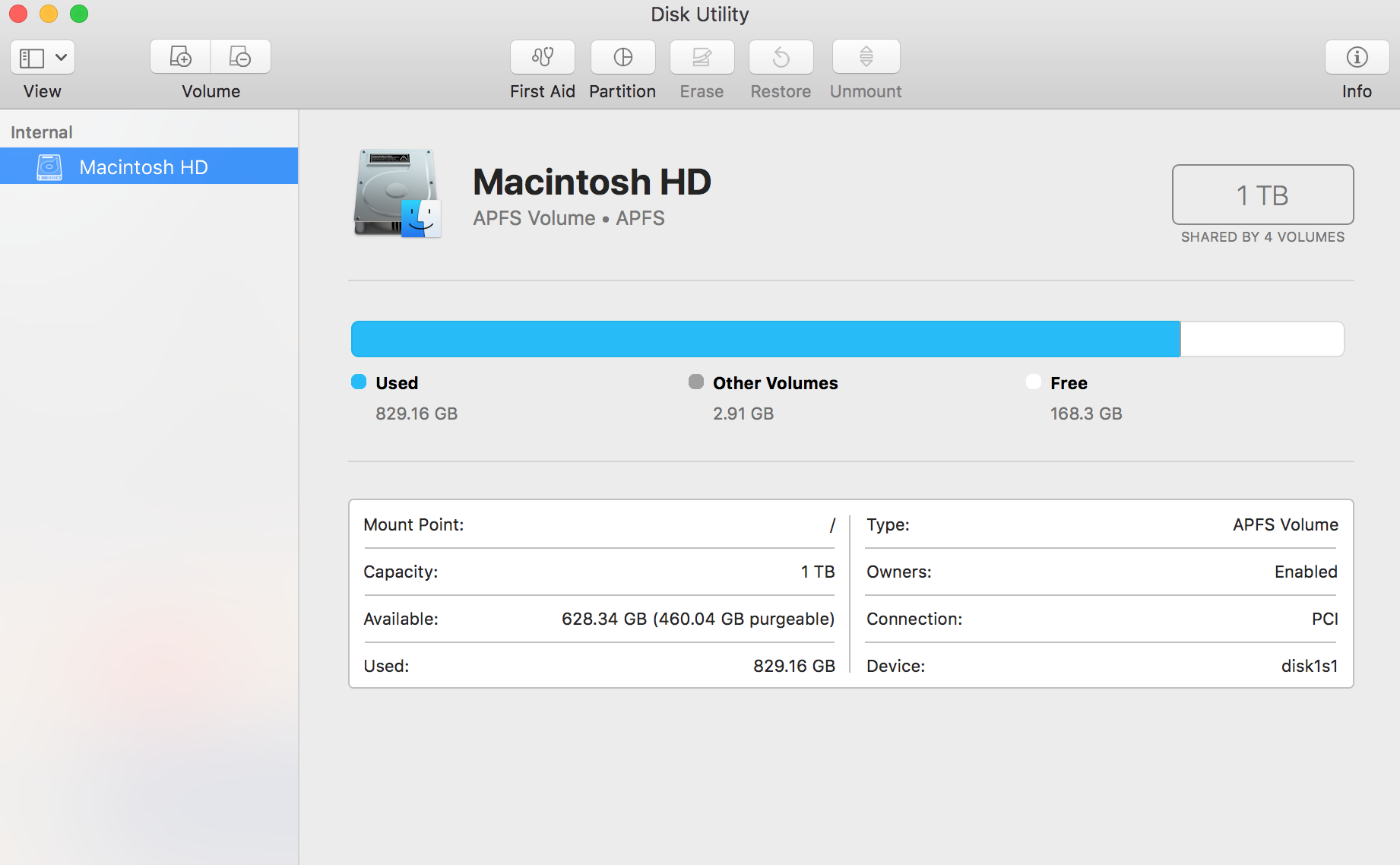
Task: Click the Used '829.16 GB' table value
Action: (x=794, y=666)
